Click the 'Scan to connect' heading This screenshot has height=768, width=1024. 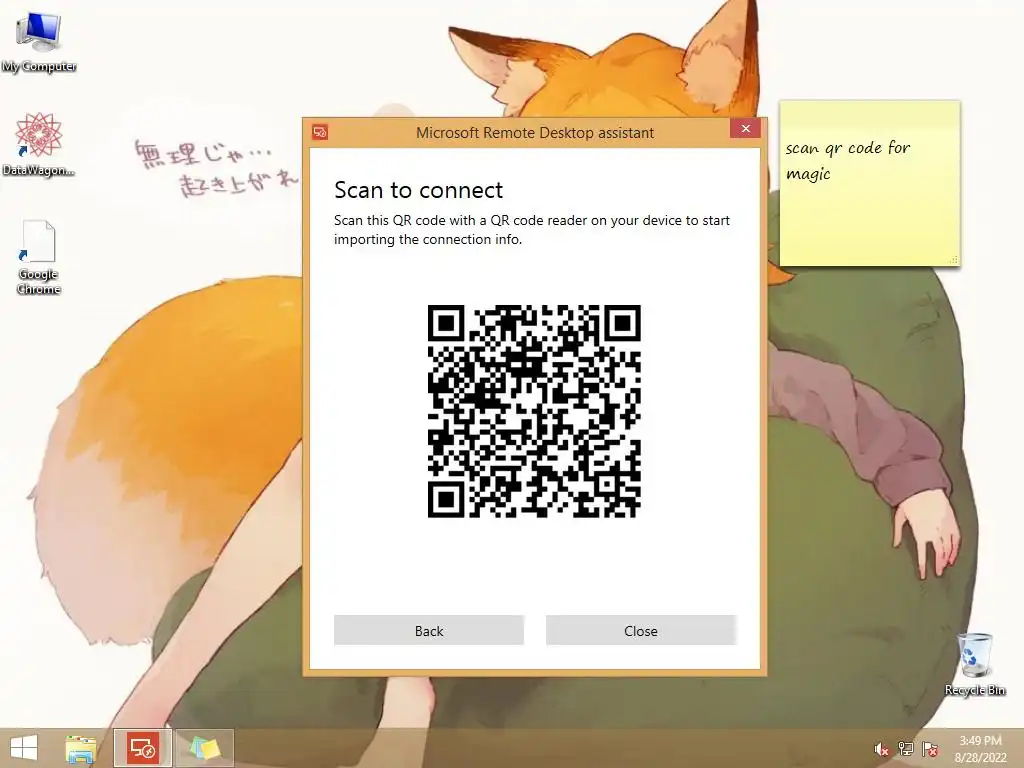(419, 190)
